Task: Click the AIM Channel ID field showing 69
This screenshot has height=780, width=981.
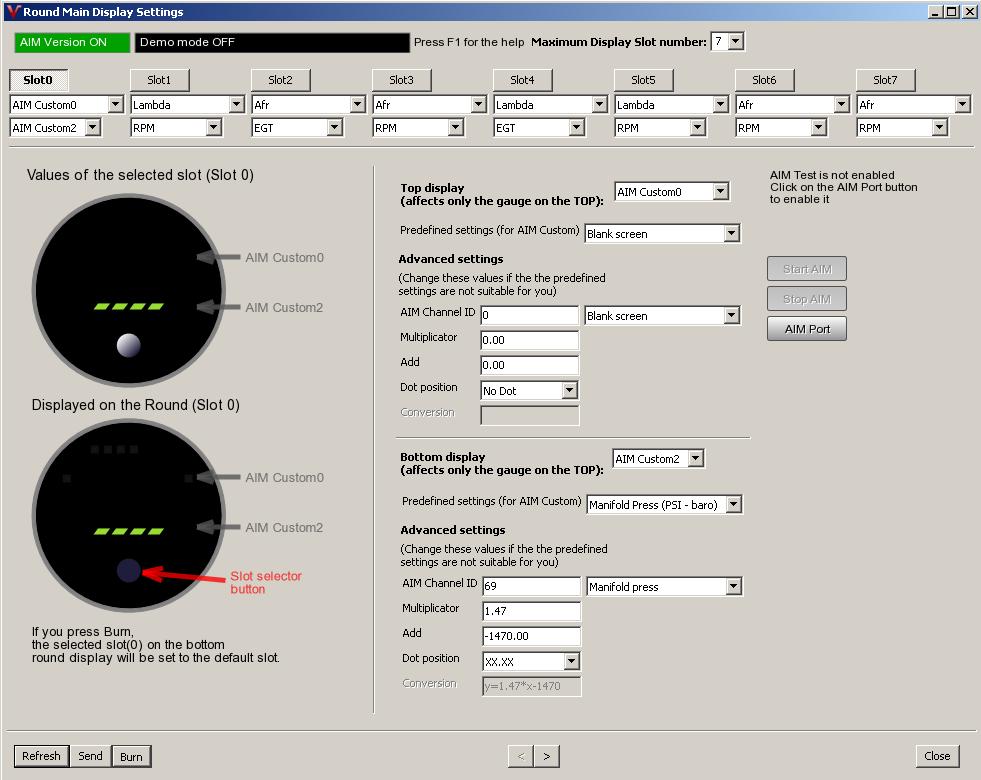Action: (x=530, y=586)
